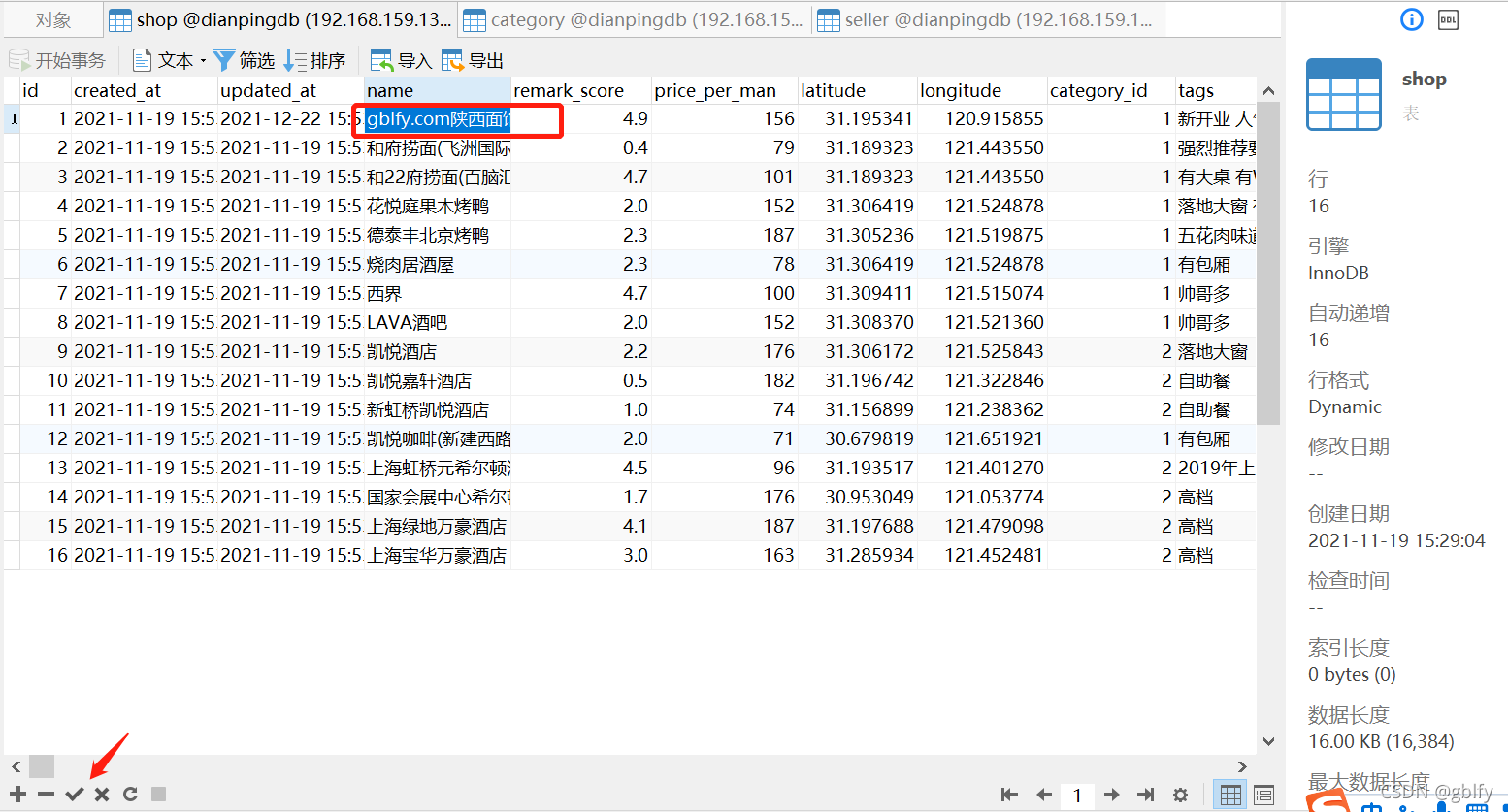Click the 排序 sort button
1508x812 pixels.
click(x=315, y=60)
